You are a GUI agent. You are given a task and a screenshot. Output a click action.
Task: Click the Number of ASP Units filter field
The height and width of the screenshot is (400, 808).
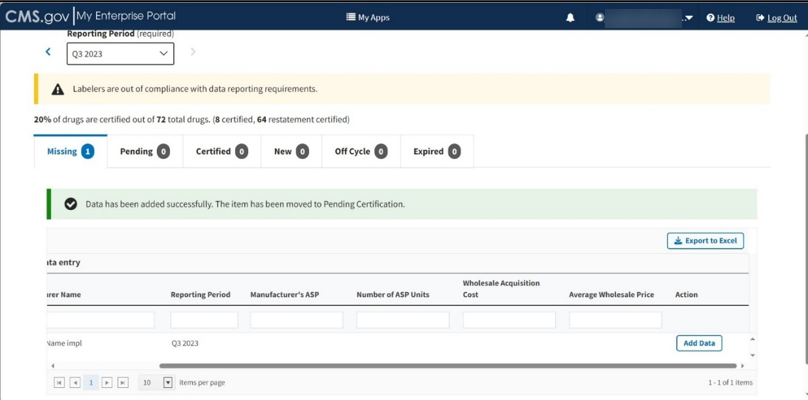point(402,320)
